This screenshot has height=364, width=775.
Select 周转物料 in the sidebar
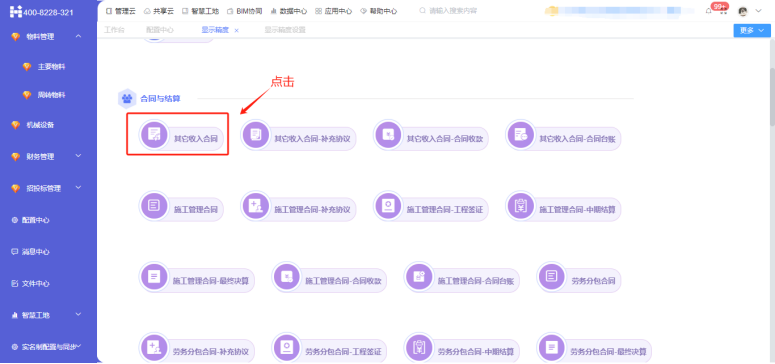tap(51, 95)
